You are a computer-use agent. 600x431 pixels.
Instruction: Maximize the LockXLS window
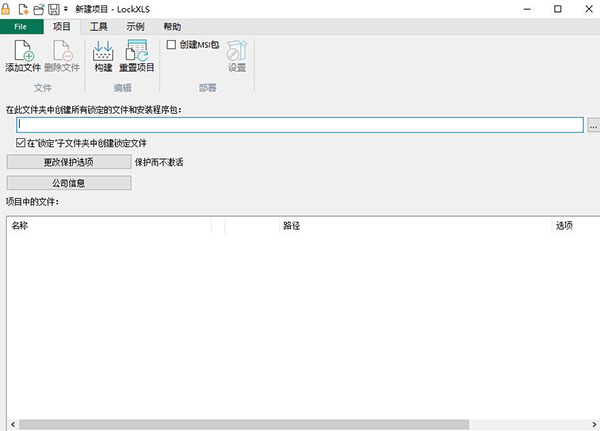click(558, 9)
